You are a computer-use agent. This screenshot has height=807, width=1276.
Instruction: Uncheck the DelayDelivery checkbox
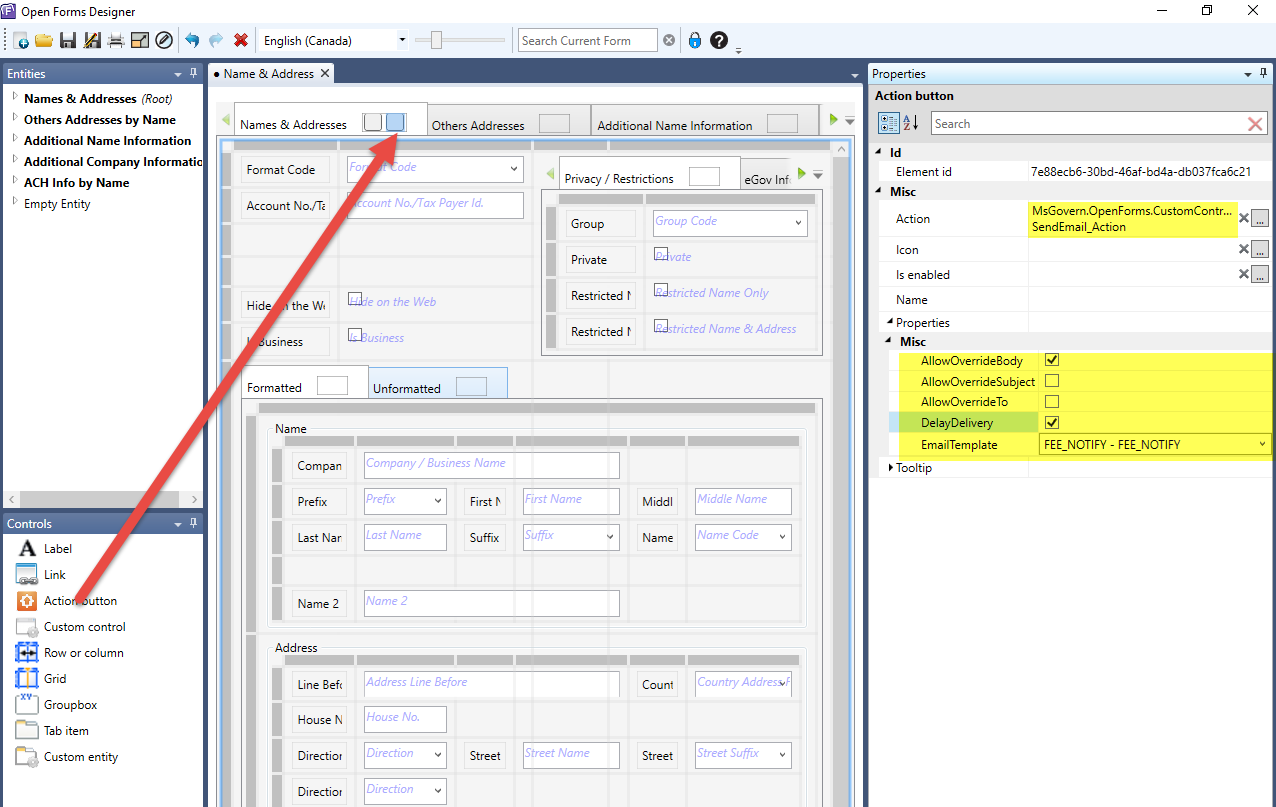(x=1051, y=423)
